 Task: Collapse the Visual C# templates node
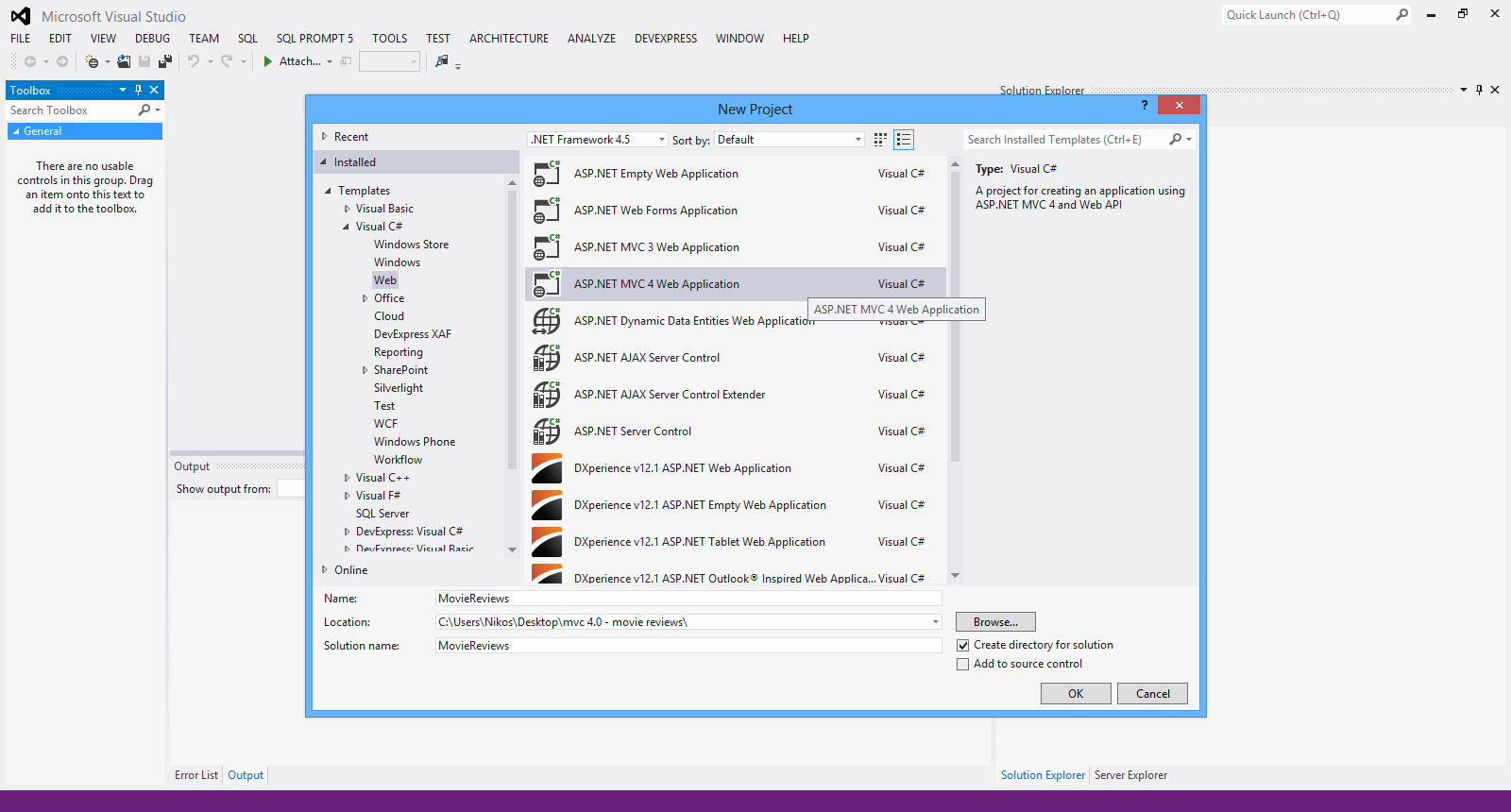coord(347,227)
